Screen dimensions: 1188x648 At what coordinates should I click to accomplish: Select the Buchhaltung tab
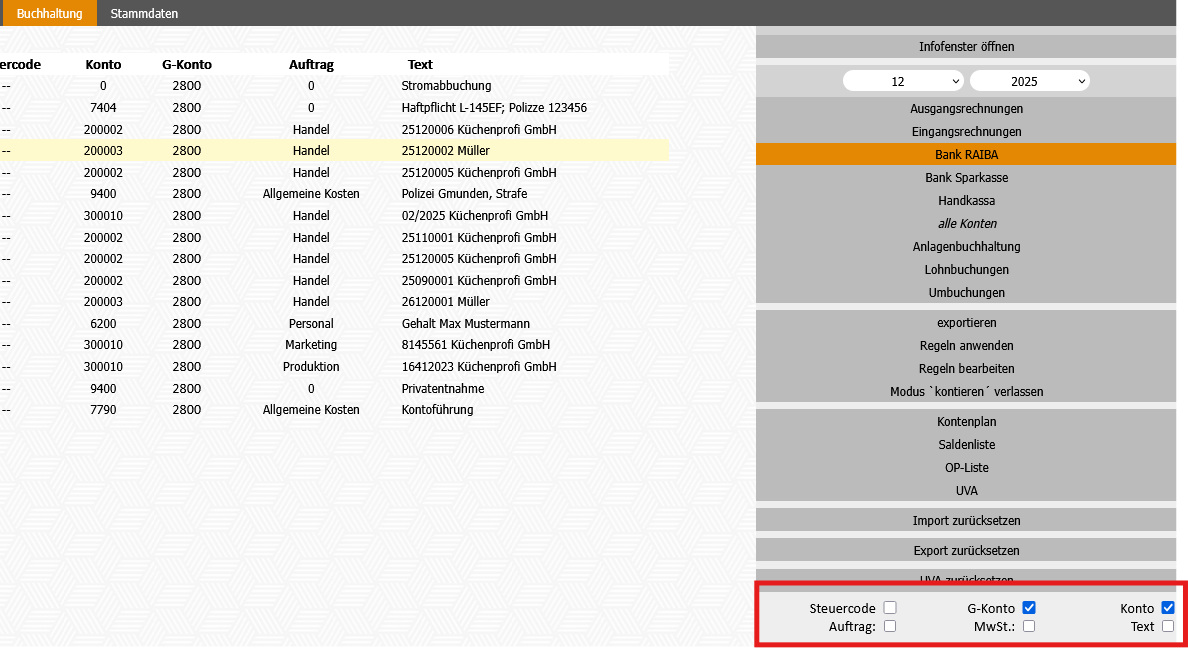49,14
